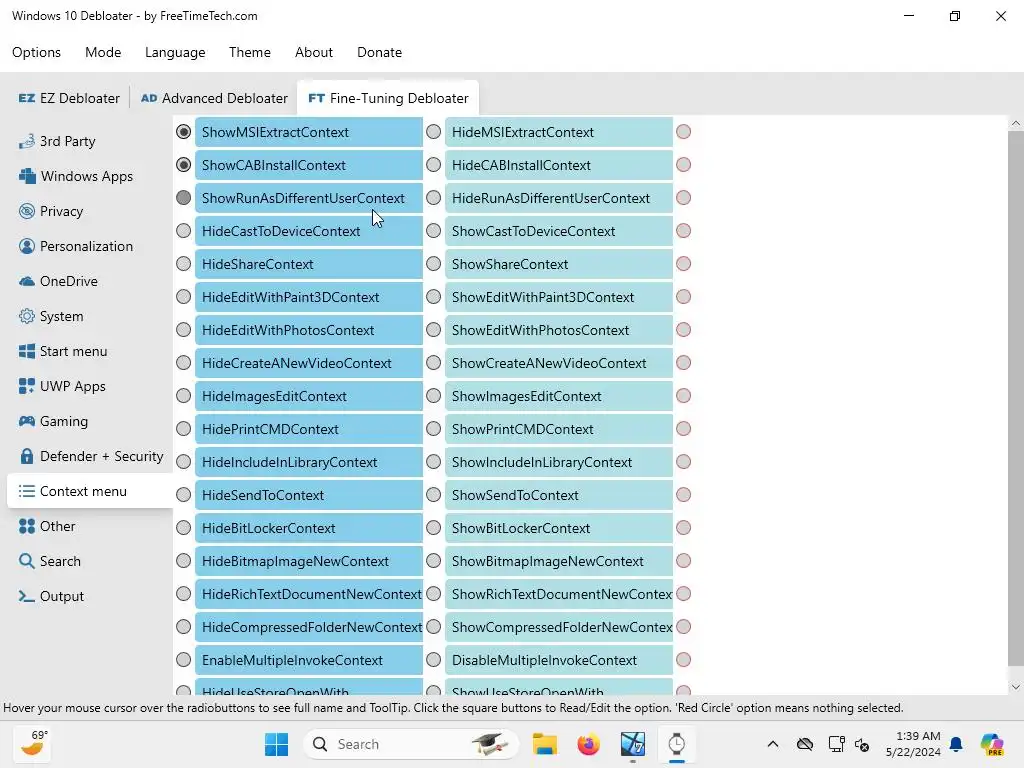Click the UWP Apps icon
The image size is (1024, 768).
point(27,386)
